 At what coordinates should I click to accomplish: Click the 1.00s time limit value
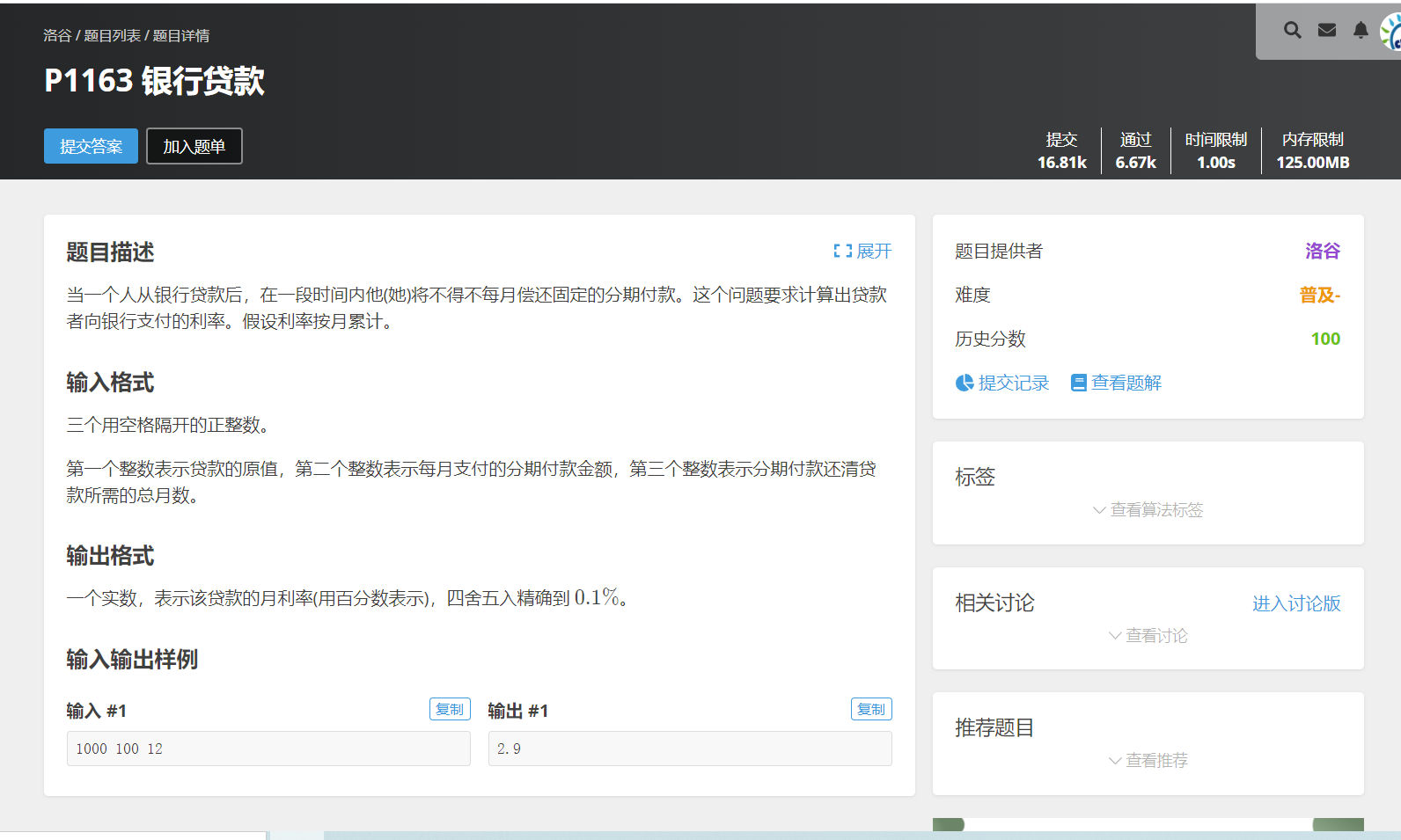1216,162
